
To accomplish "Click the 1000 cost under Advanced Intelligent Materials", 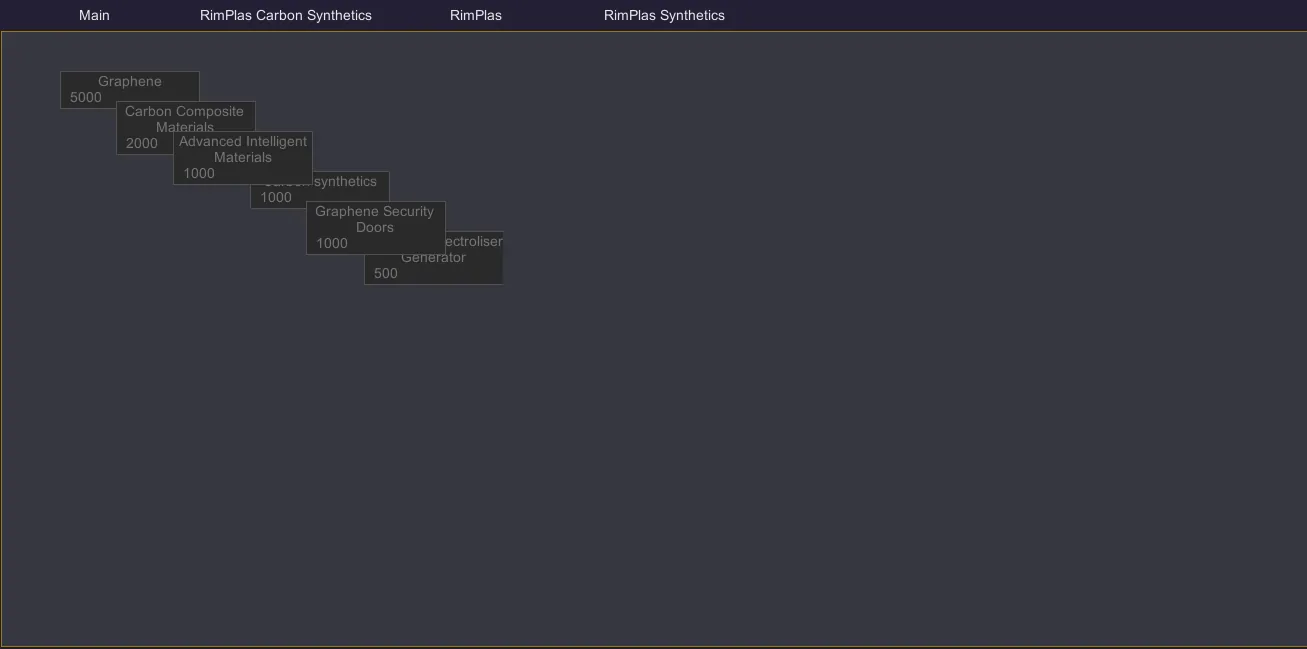I will (x=199, y=174).
